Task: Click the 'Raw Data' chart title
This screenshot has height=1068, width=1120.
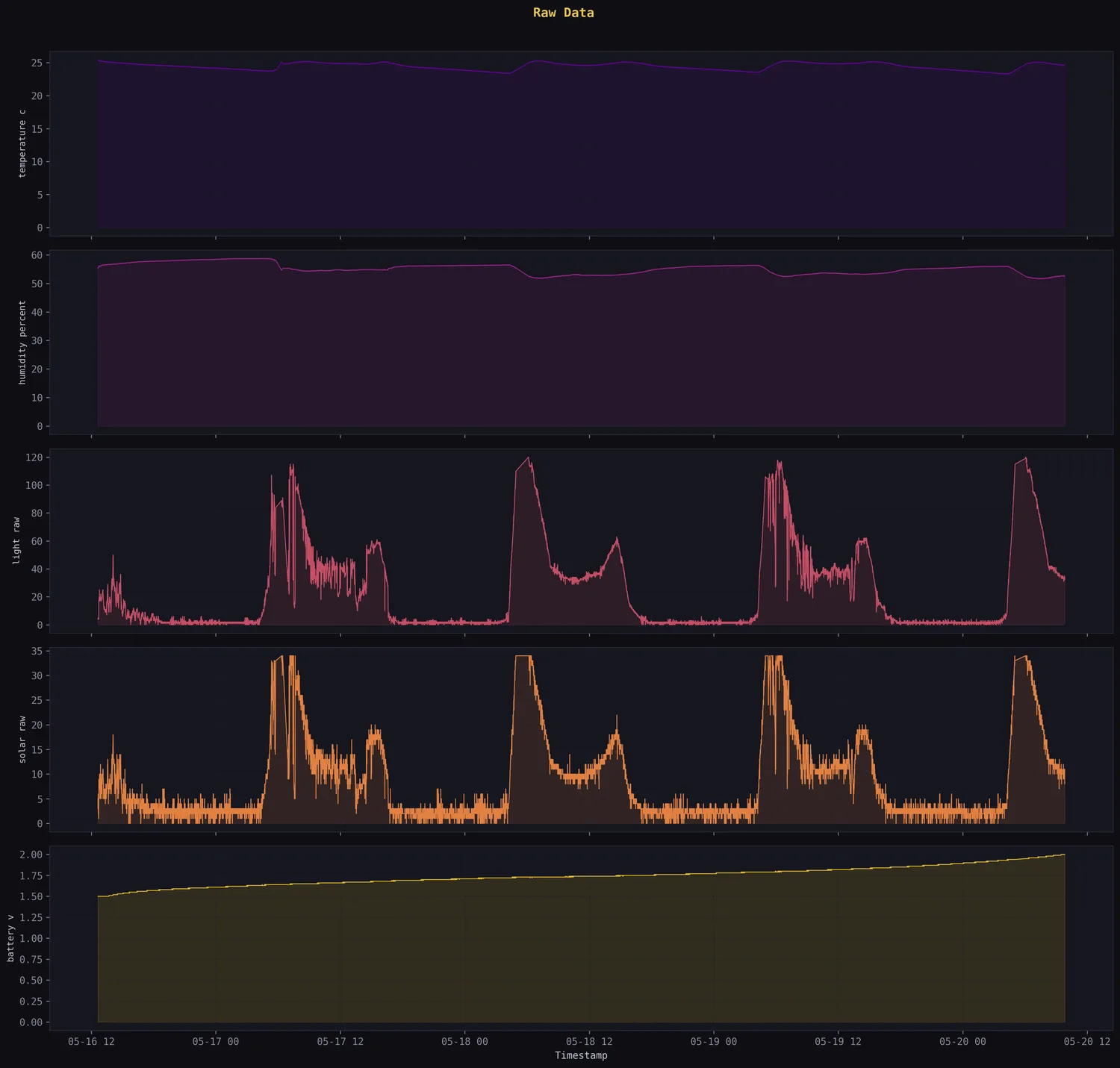Action: 563,13
